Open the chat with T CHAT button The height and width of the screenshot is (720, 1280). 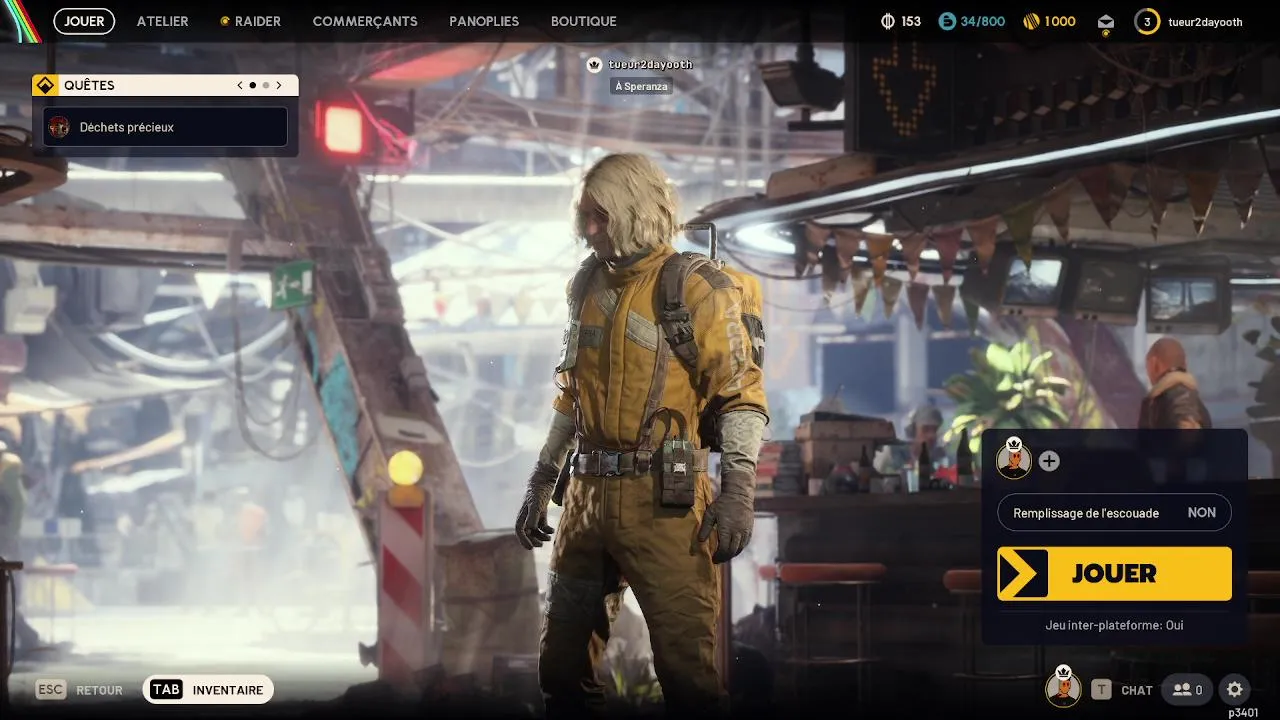pyautogui.click(x=1122, y=690)
